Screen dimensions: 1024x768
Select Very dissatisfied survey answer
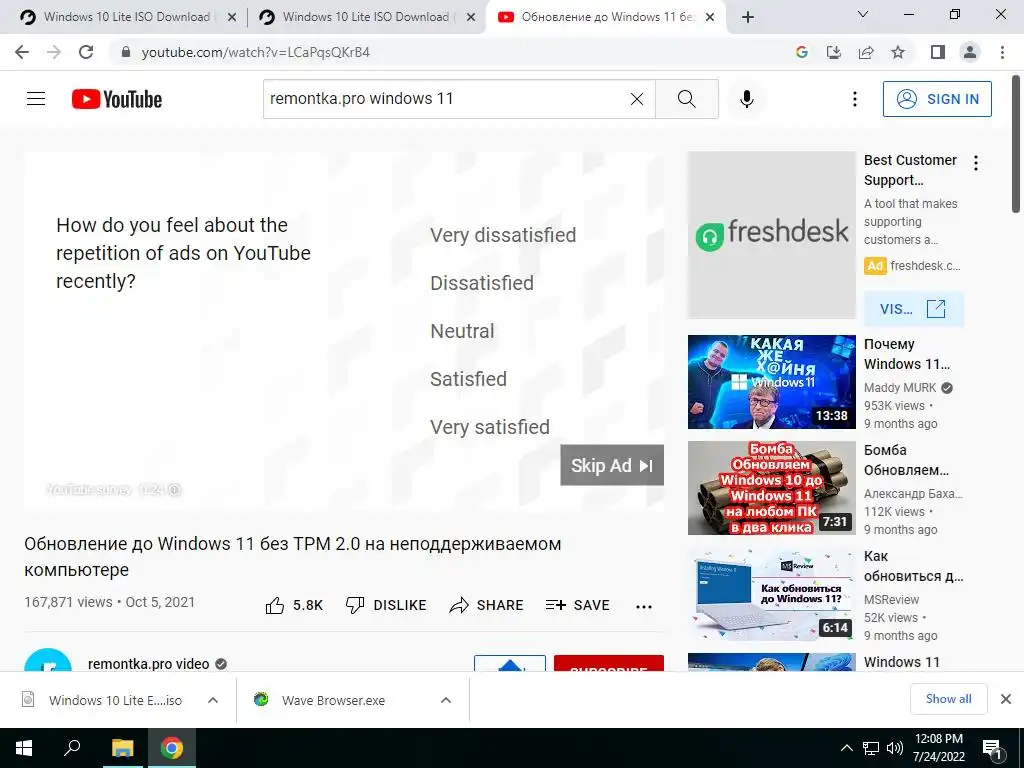tap(503, 235)
